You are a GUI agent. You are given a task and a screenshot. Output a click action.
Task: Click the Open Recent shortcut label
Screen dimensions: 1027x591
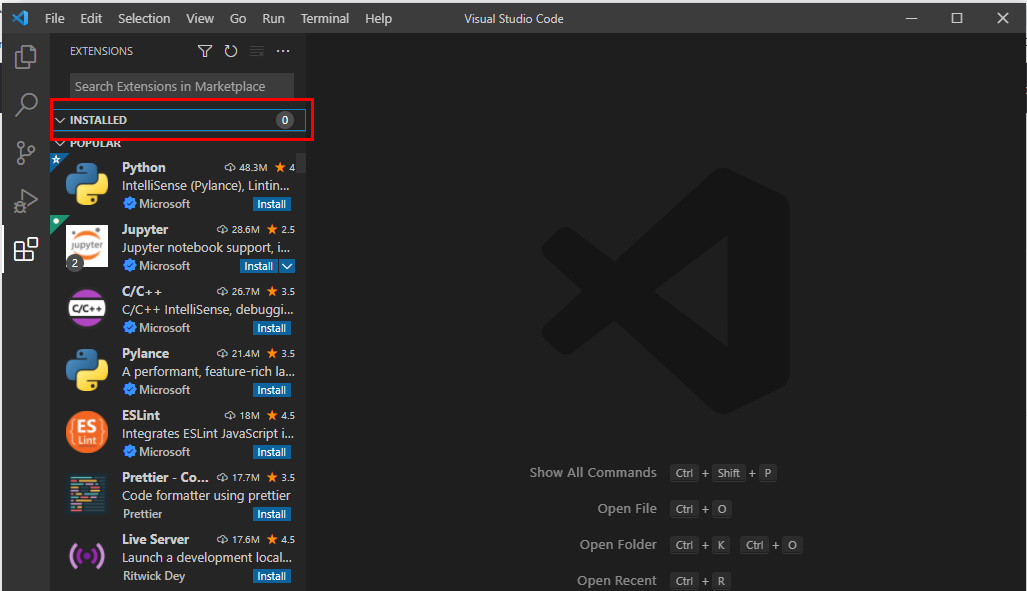point(616,581)
